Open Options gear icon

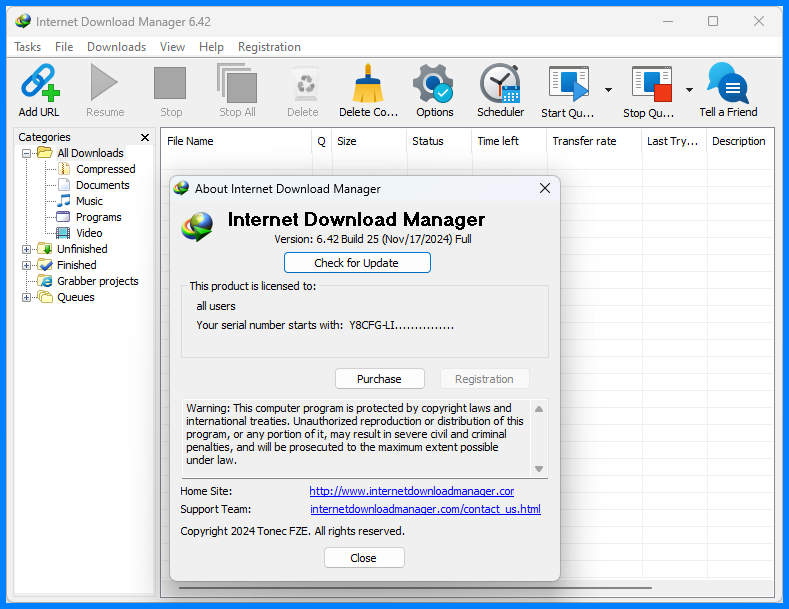tap(433, 83)
